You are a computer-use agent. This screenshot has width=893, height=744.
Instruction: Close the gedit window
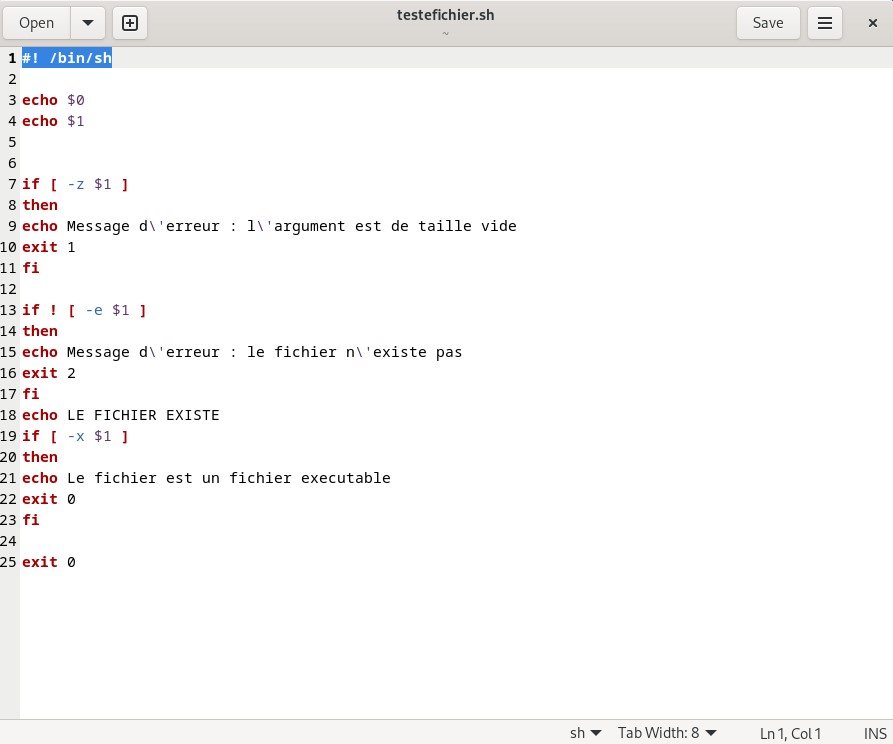point(872,23)
